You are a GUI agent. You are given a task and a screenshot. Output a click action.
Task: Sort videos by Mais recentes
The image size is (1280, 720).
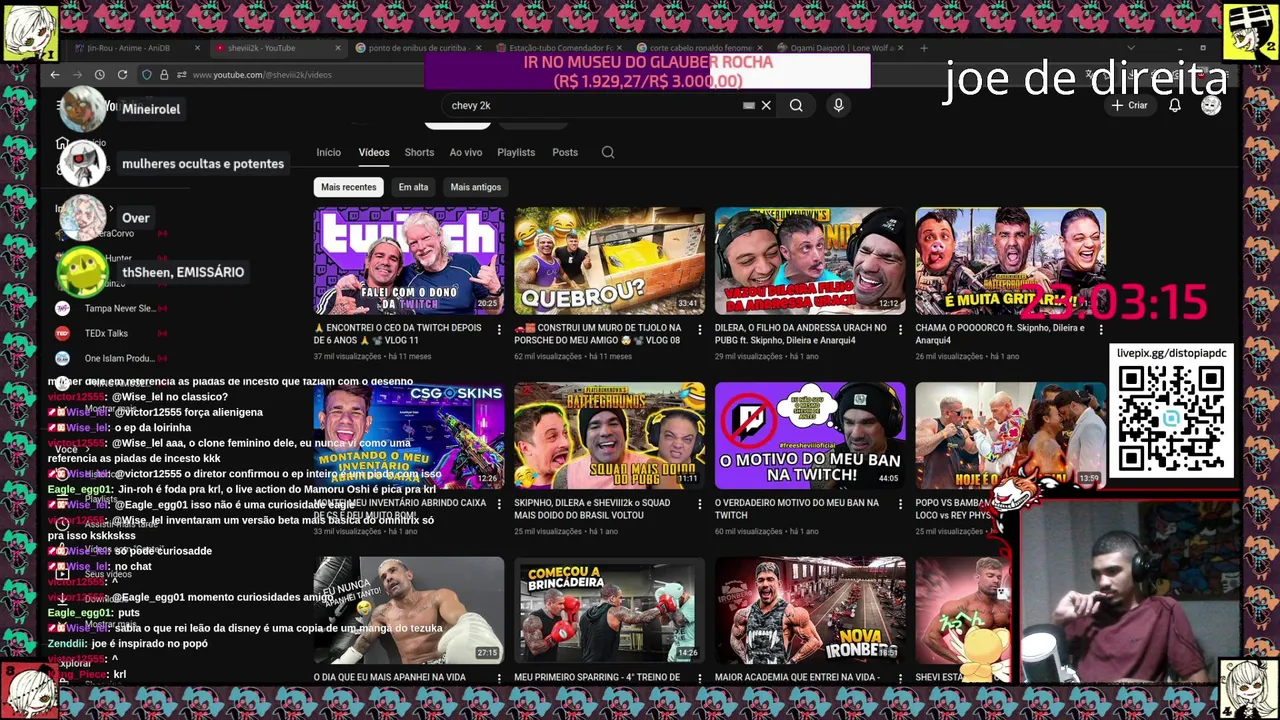point(349,187)
